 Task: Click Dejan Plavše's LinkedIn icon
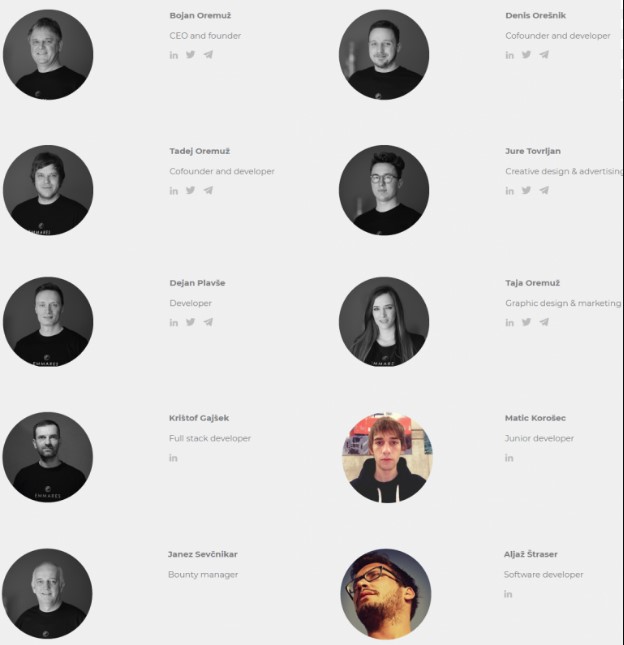[x=174, y=322]
